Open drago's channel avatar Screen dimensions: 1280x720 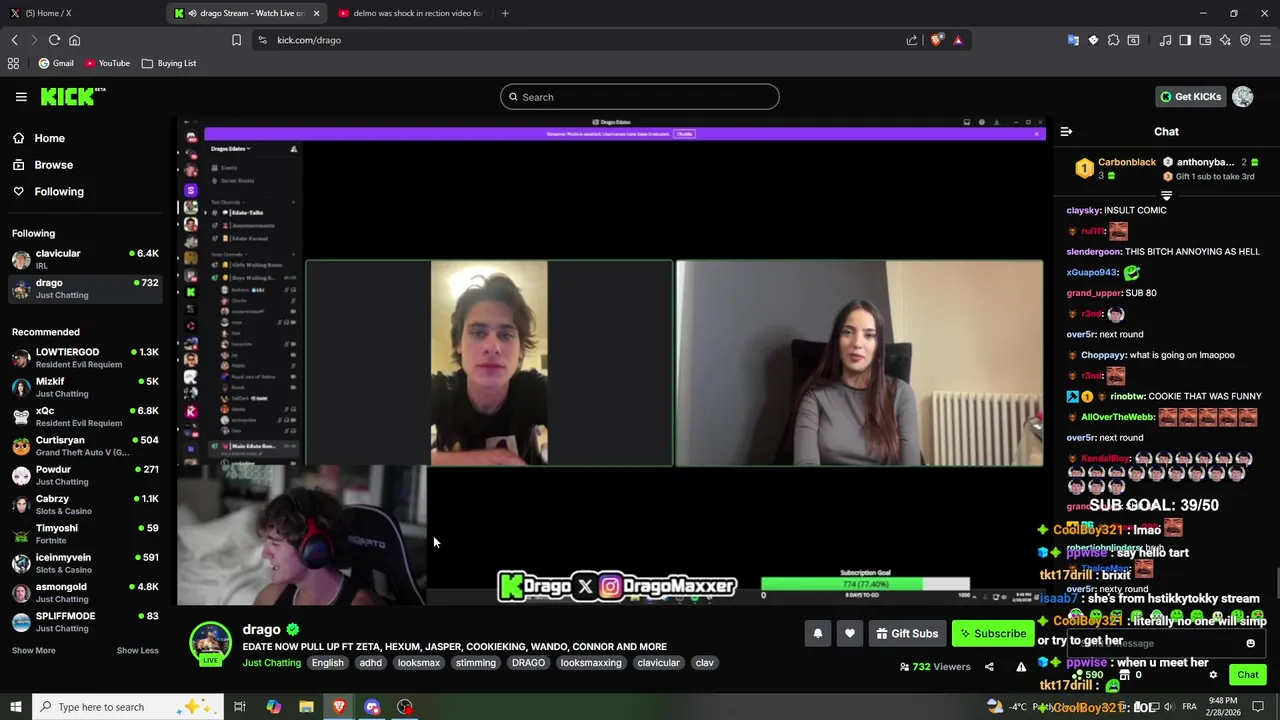(210, 643)
